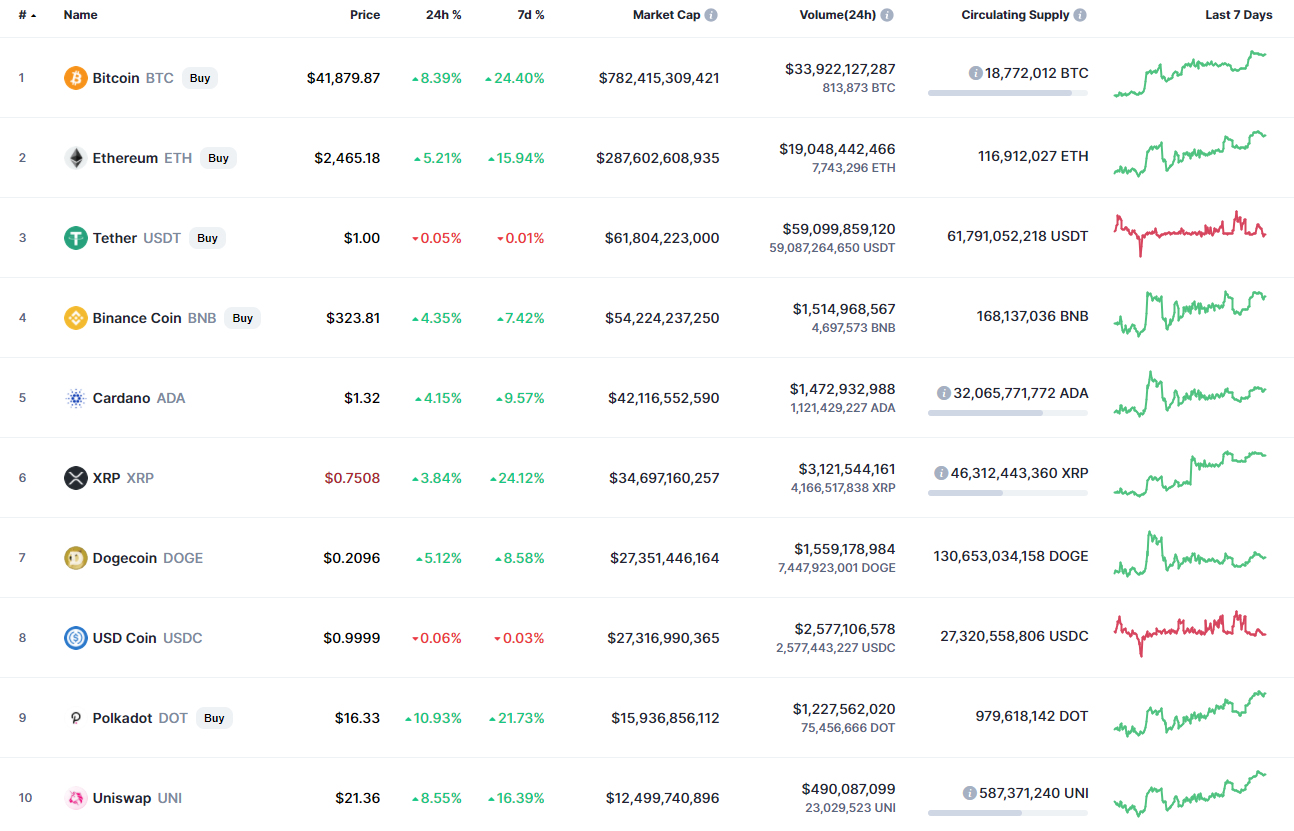Viewport: 1294px width, 831px height.
Task: Sort table by Price column header
Action: 365,15
